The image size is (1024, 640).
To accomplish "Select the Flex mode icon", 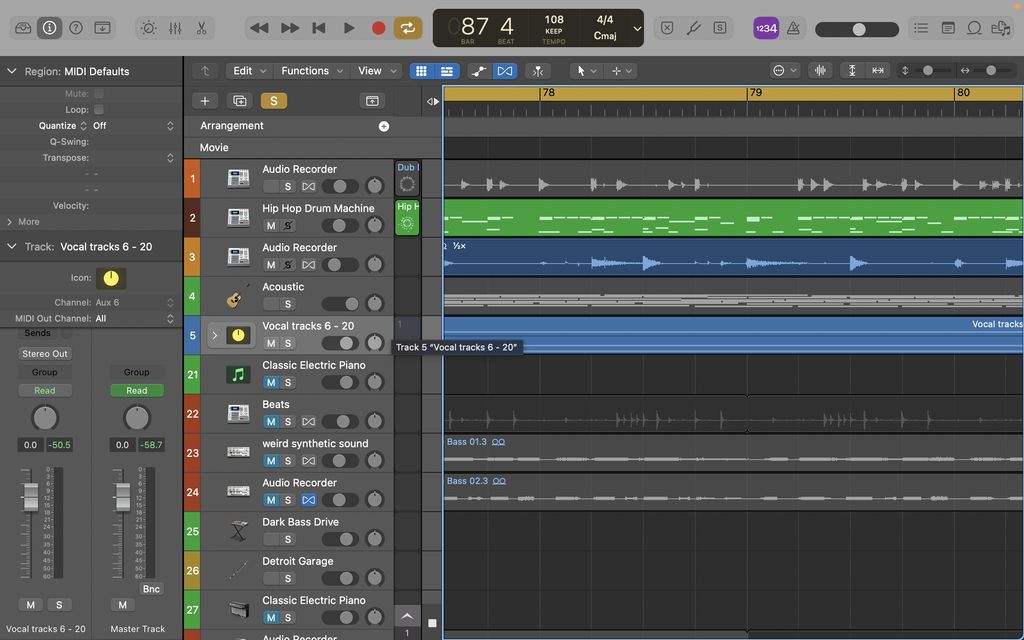I will click(x=505, y=71).
